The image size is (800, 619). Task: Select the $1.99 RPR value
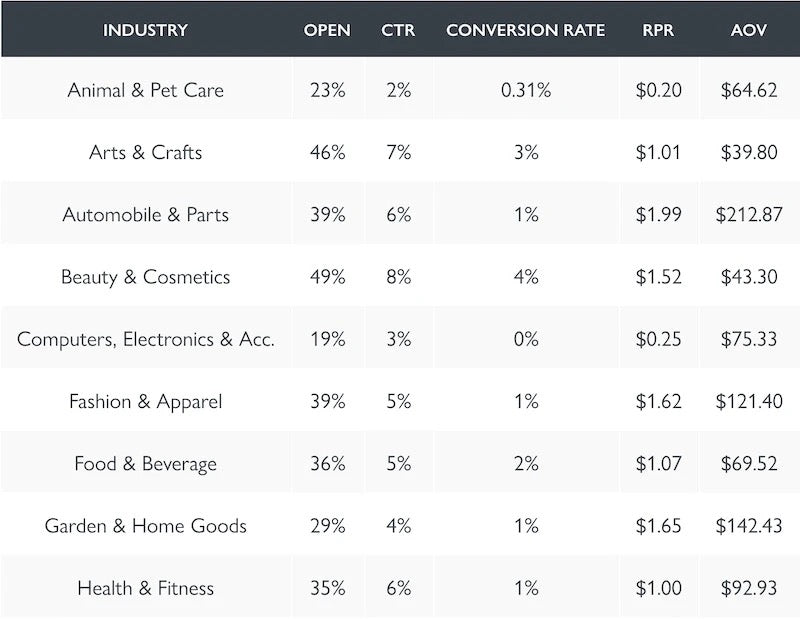tap(658, 215)
